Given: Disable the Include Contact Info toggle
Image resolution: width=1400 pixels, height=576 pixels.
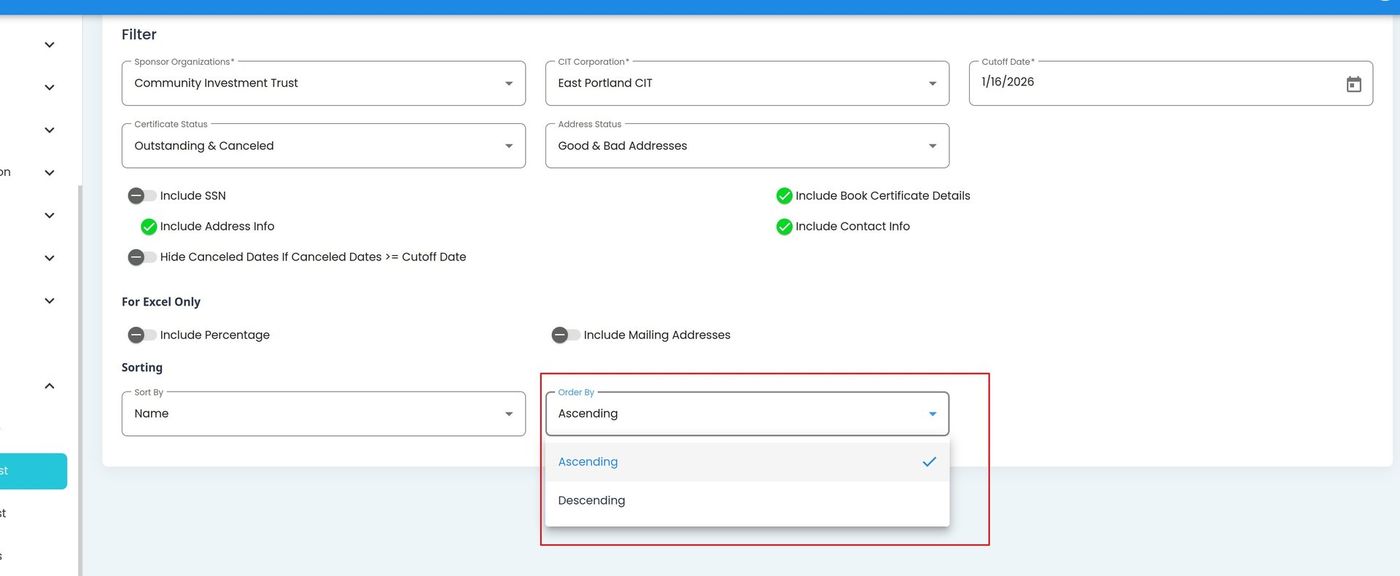Looking at the screenshot, I should [784, 227].
